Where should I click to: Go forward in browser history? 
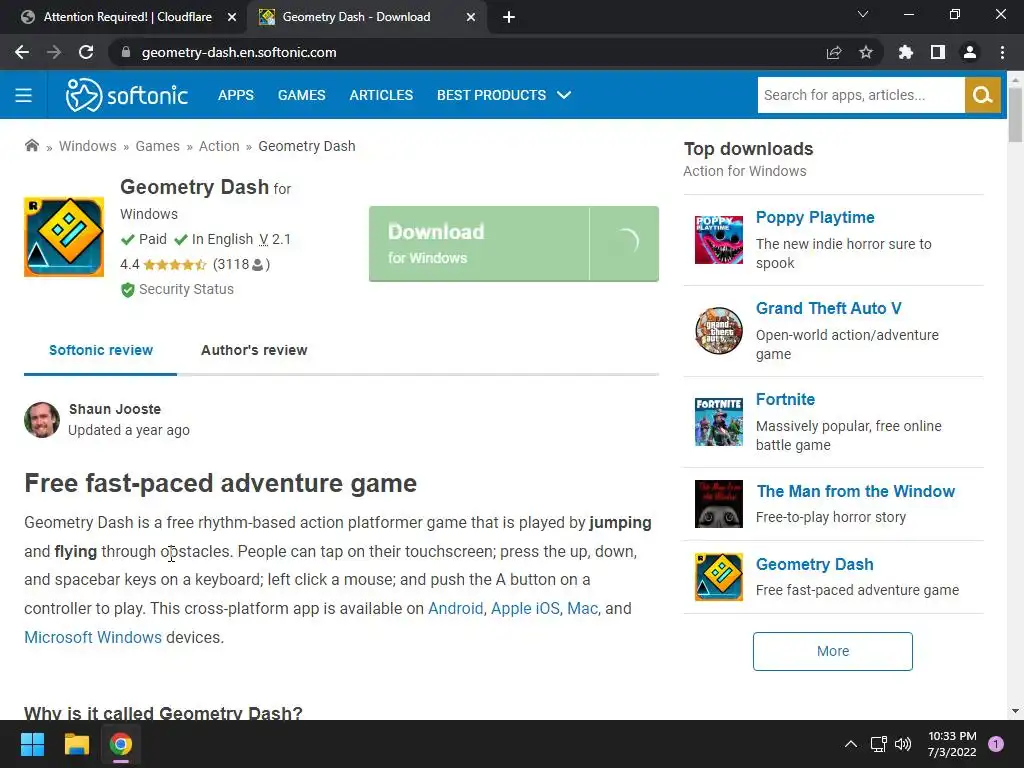(x=54, y=52)
